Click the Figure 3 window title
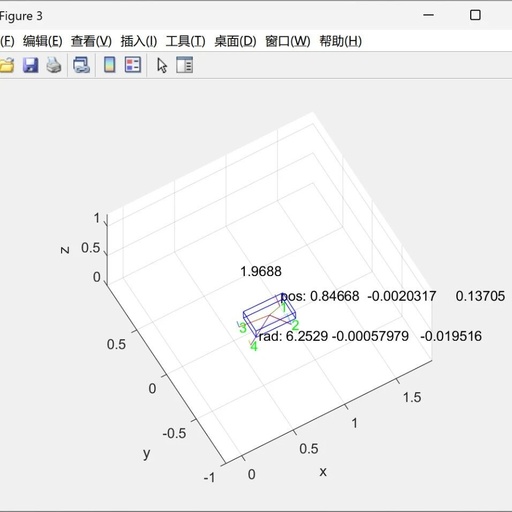The width and height of the screenshot is (512, 512). tap(21, 16)
